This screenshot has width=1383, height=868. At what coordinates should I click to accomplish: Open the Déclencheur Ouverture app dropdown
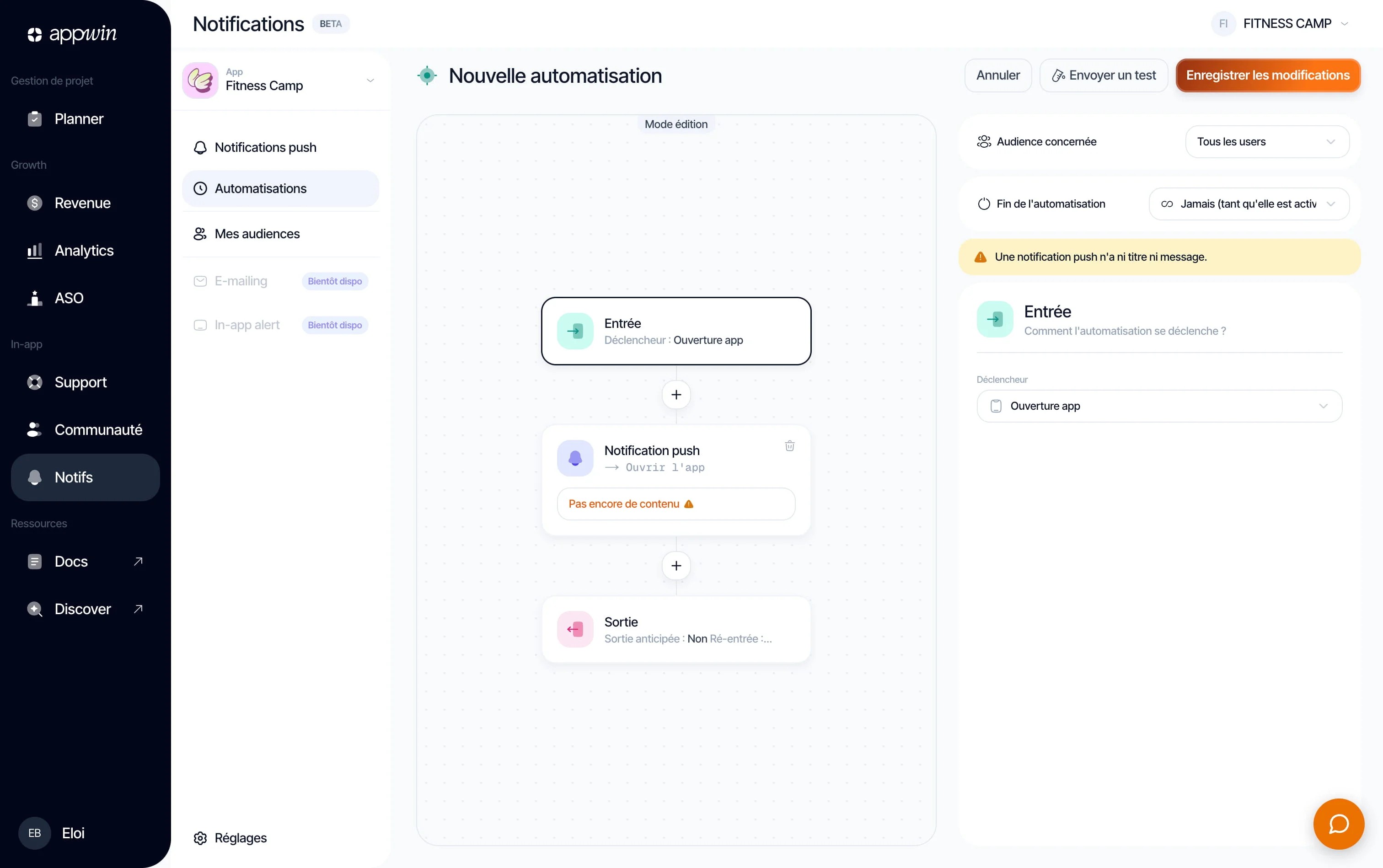click(x=1159, y=406)
